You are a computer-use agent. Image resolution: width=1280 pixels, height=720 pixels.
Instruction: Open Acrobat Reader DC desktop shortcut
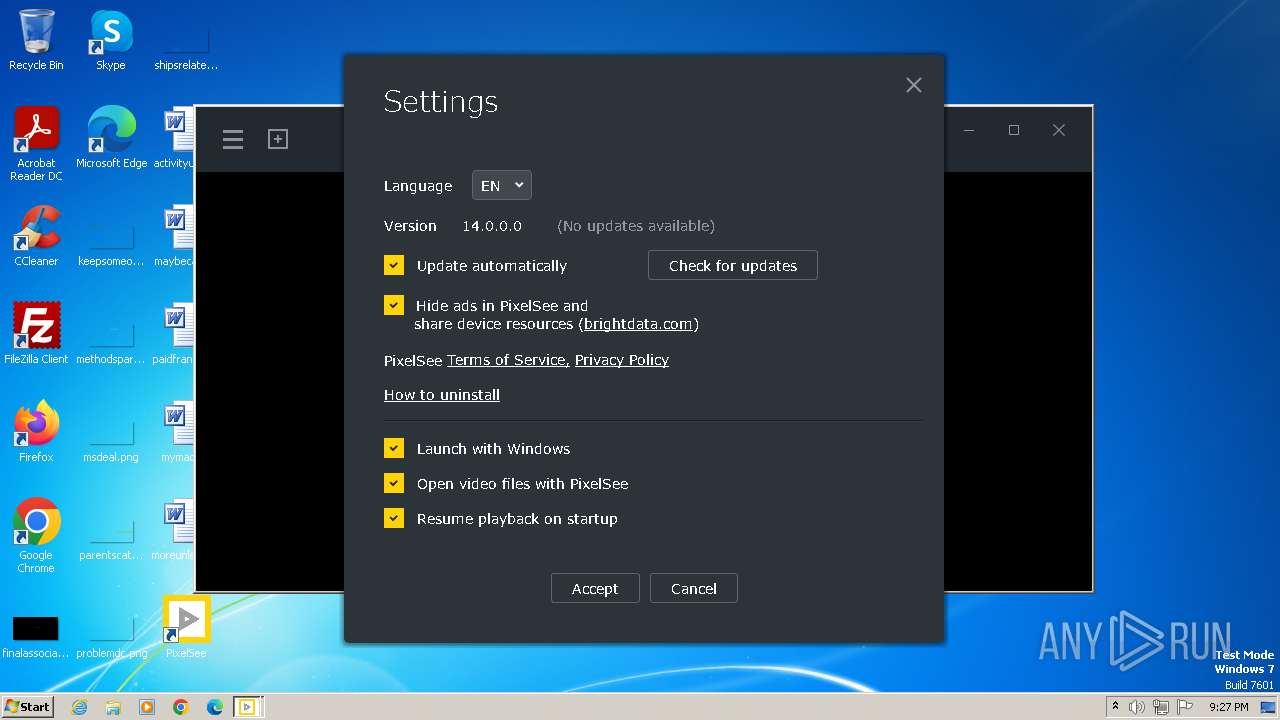(36, 144)
